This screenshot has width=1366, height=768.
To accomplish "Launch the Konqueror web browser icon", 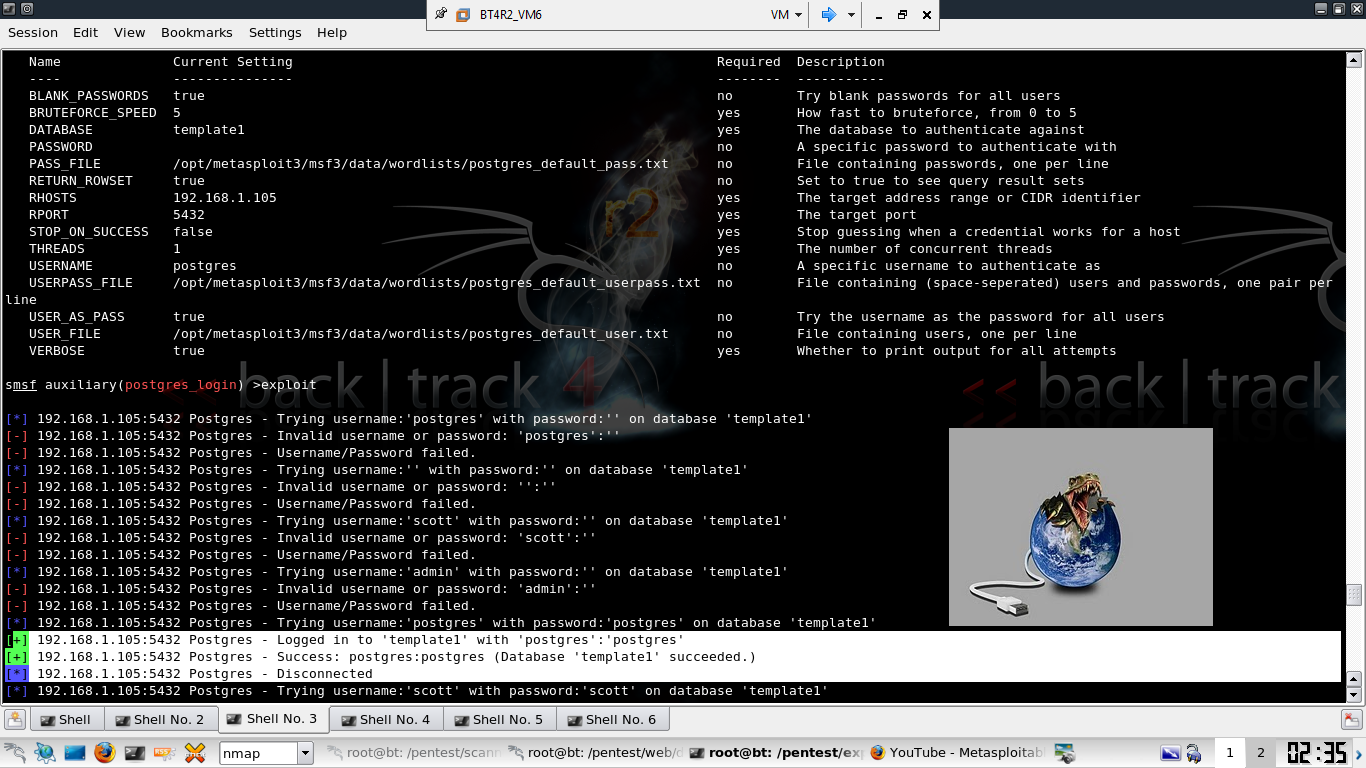I will (x=45, y=752).
